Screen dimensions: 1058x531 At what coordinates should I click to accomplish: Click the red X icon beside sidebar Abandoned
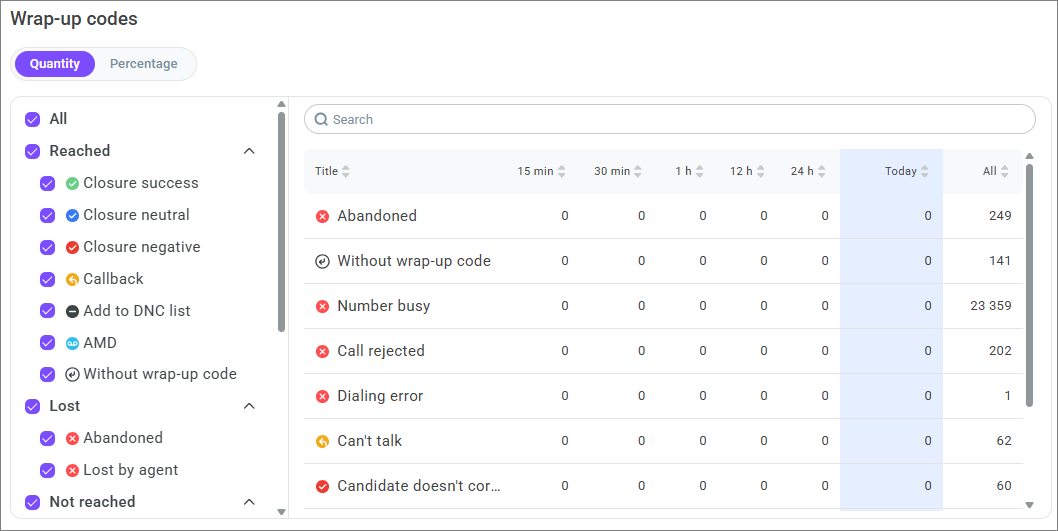[x=72, y=439]
